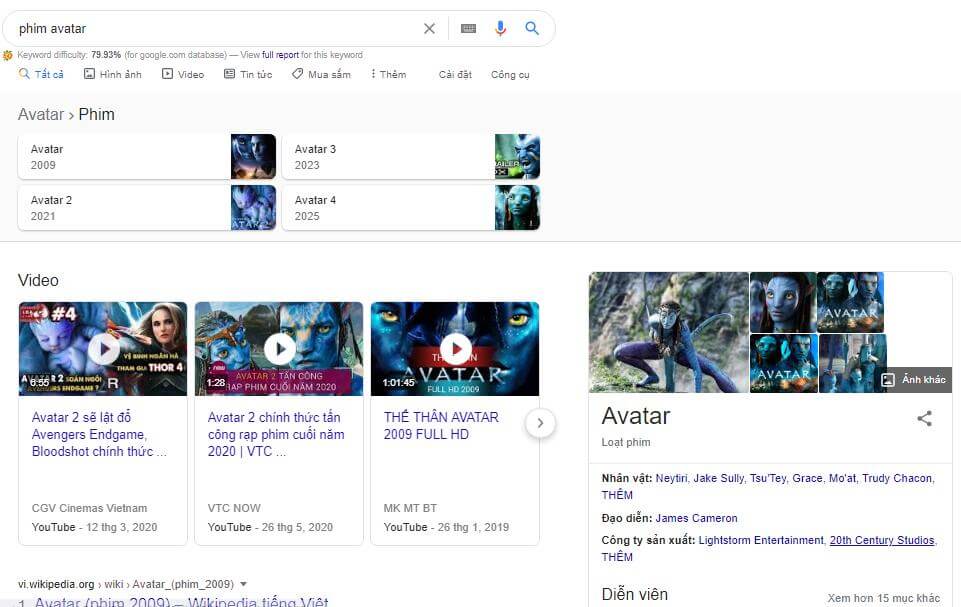This screenshot has width=961, height=607.
Task: Switch to the 'Hình ảnh' tab
Action: (113, 74)
